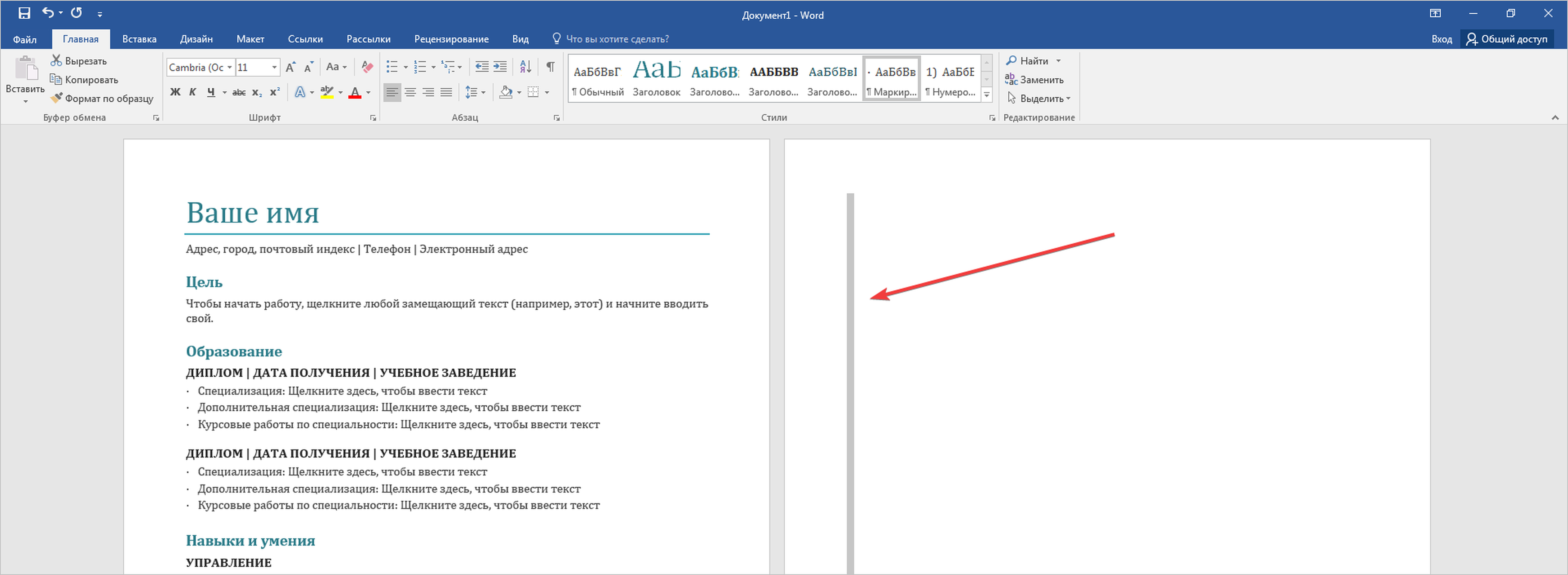1568x575 pixels.
Task: Toggle bold Ж formatting
Action: 175,92
